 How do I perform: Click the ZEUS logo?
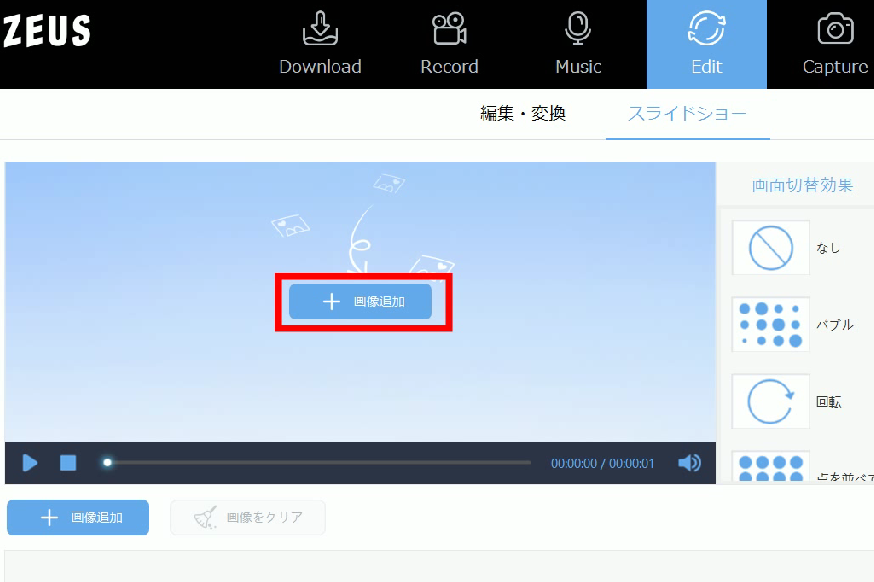pyautogui.click(x=46, y=31)
